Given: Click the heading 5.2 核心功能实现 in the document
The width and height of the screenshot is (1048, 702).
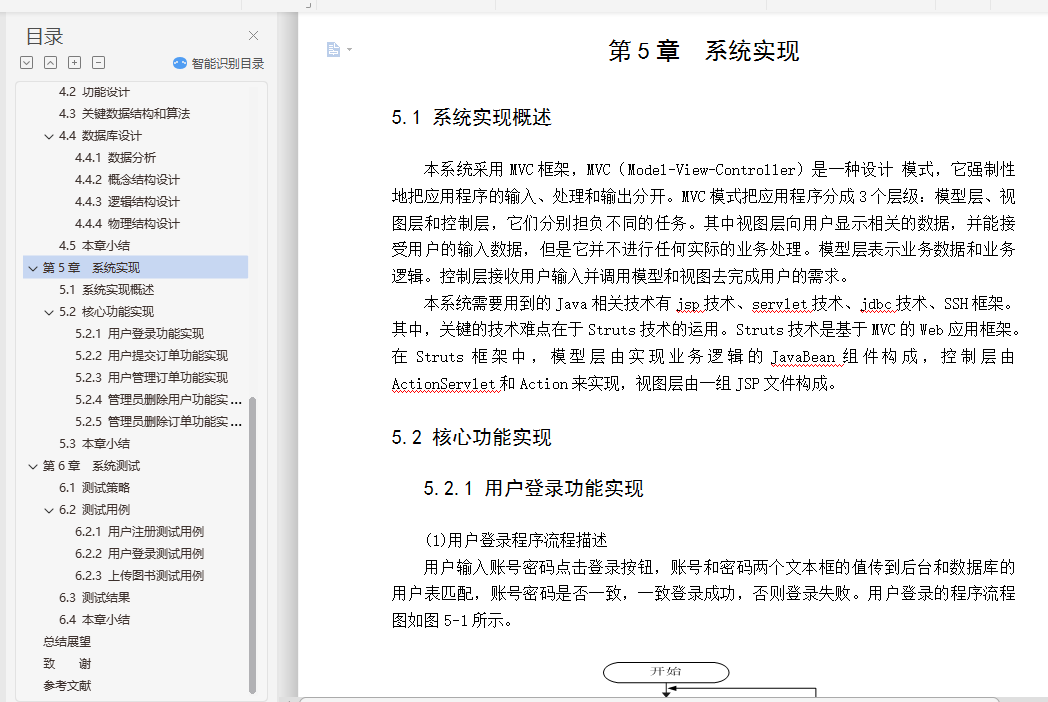Looking at the screenshot, I should coord(471,438).
